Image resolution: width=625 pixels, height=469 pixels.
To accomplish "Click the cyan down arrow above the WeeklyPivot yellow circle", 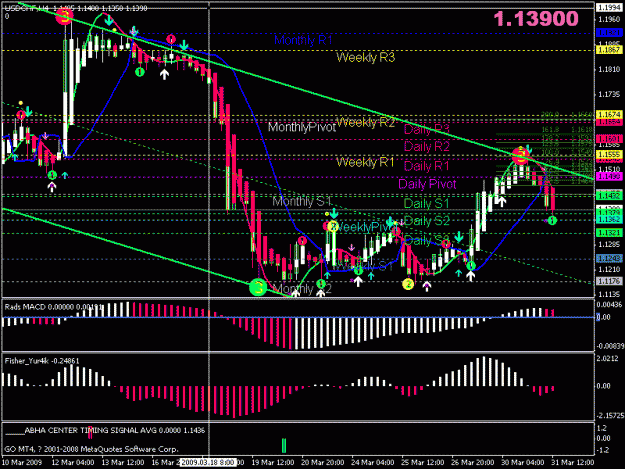I will tap(334, 214).
